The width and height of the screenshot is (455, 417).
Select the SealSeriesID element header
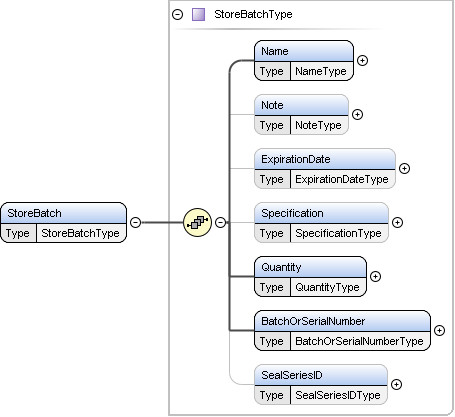point(321,375)
